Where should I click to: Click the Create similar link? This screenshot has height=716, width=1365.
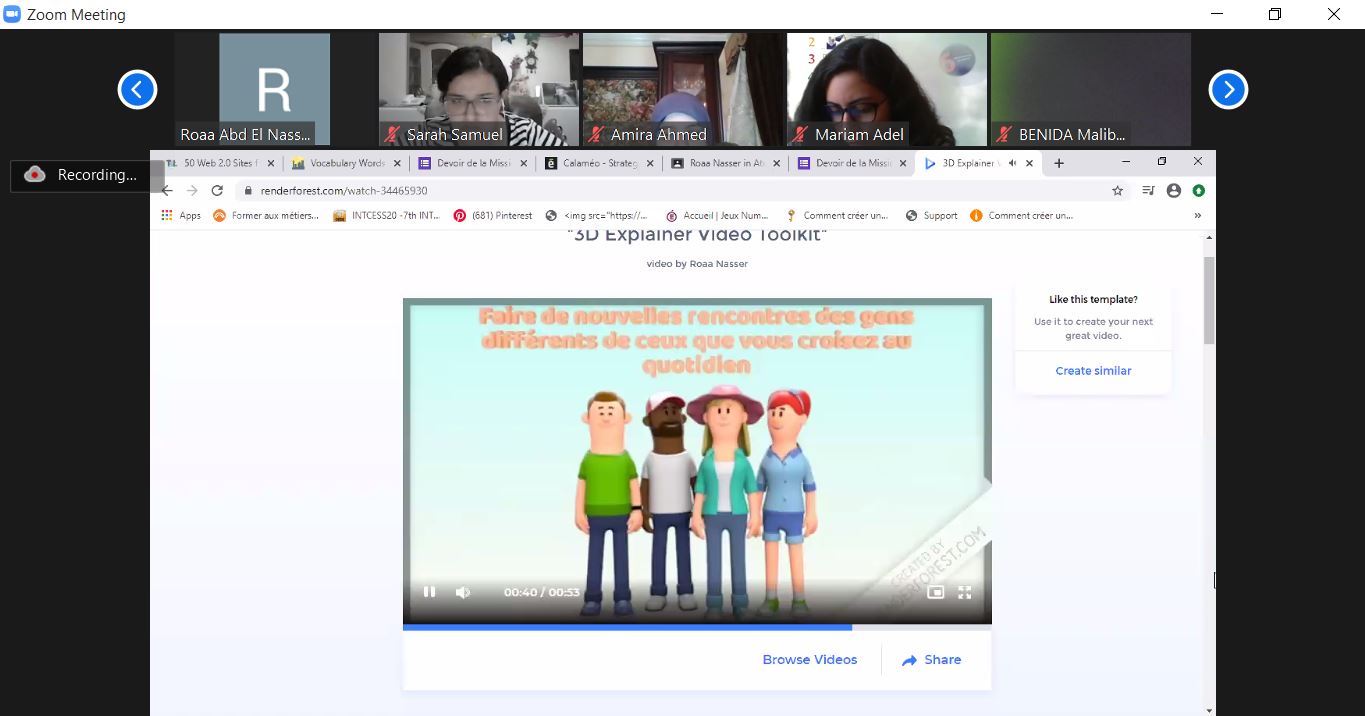click(1093, 371)
